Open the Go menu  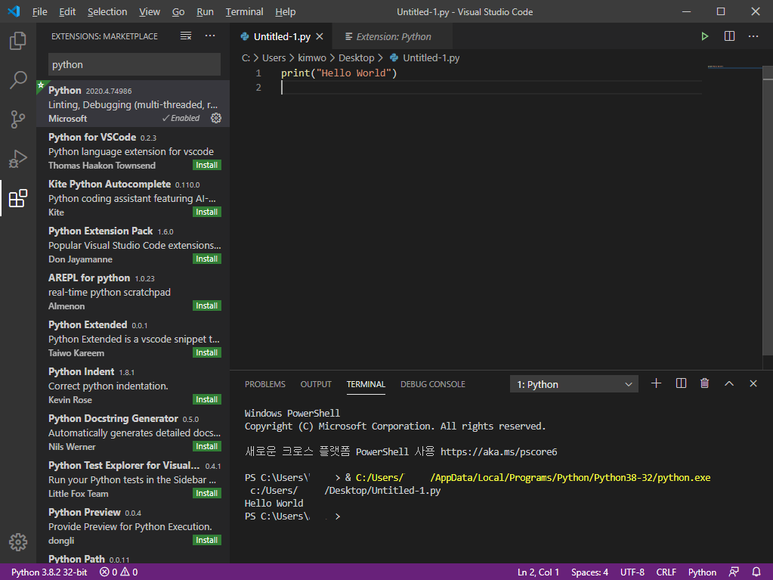tap(178, 12)
